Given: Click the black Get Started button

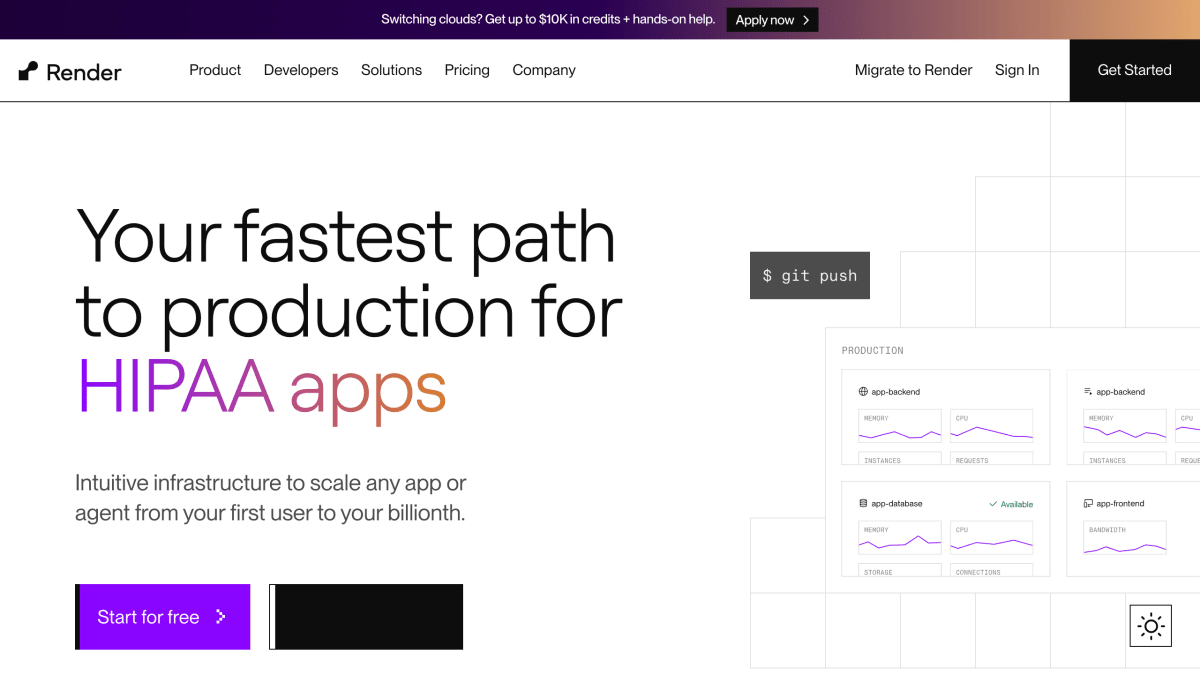Looking at the screenshot, I should click(1135, 70).
